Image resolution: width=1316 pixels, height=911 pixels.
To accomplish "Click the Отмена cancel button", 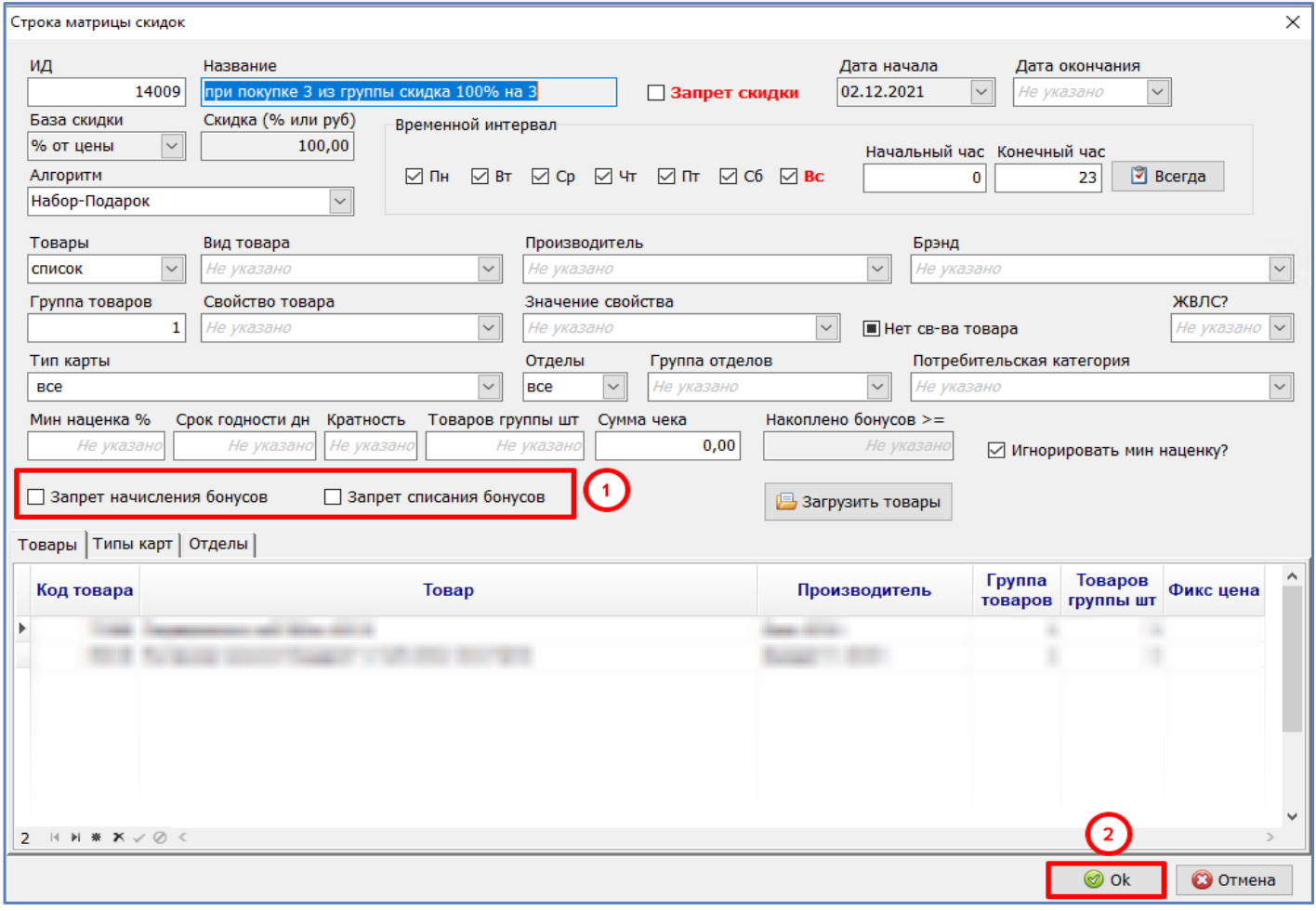I will [x=1234, y=879].
